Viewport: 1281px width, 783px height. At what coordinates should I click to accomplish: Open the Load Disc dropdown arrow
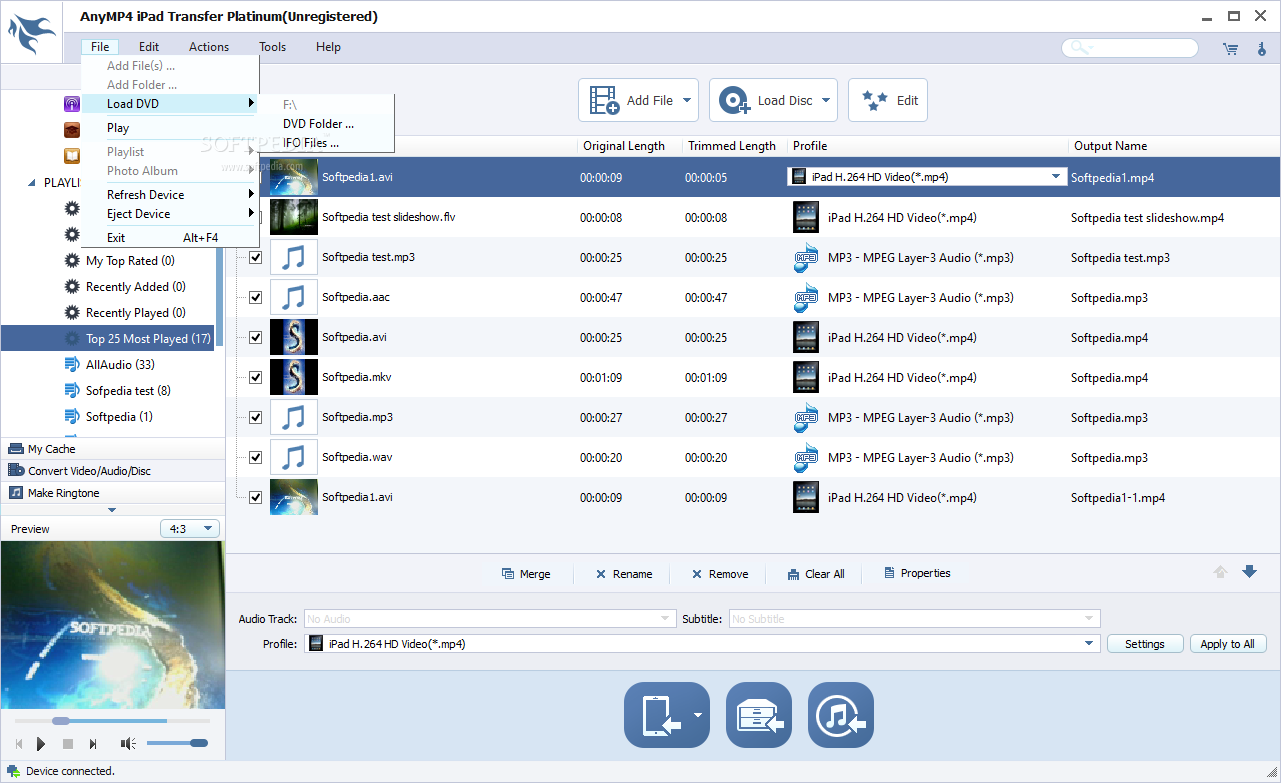[826, 100]
